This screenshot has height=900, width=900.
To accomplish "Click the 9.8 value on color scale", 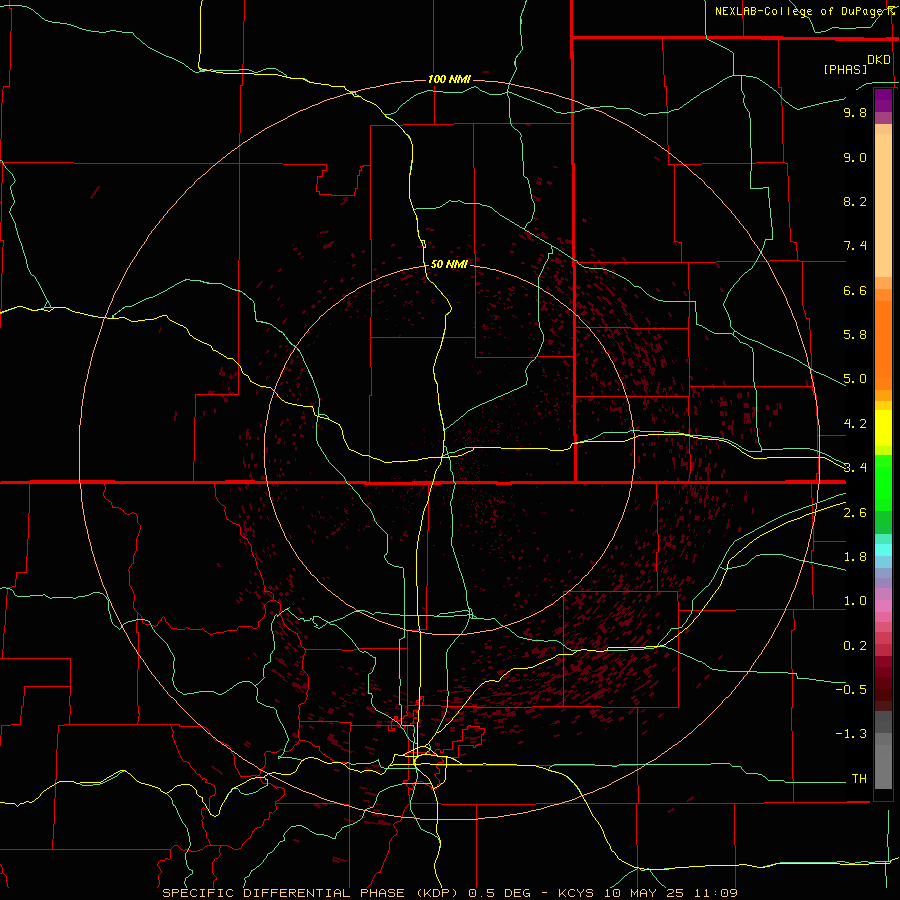I will click(855, 112).
